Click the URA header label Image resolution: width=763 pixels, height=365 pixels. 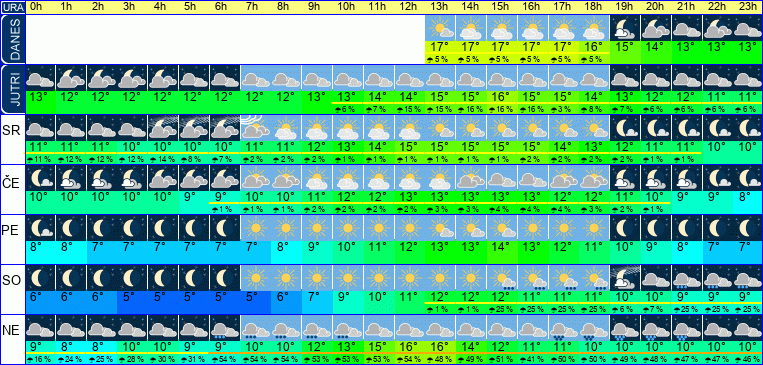pos(12,7)
